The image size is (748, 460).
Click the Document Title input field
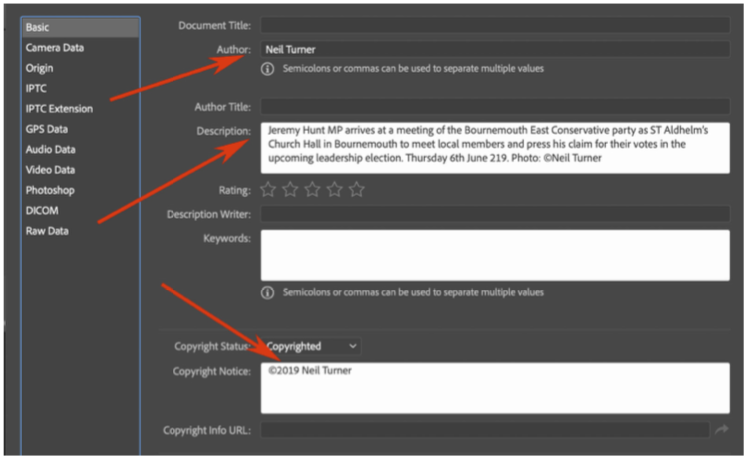click(495, 25)
